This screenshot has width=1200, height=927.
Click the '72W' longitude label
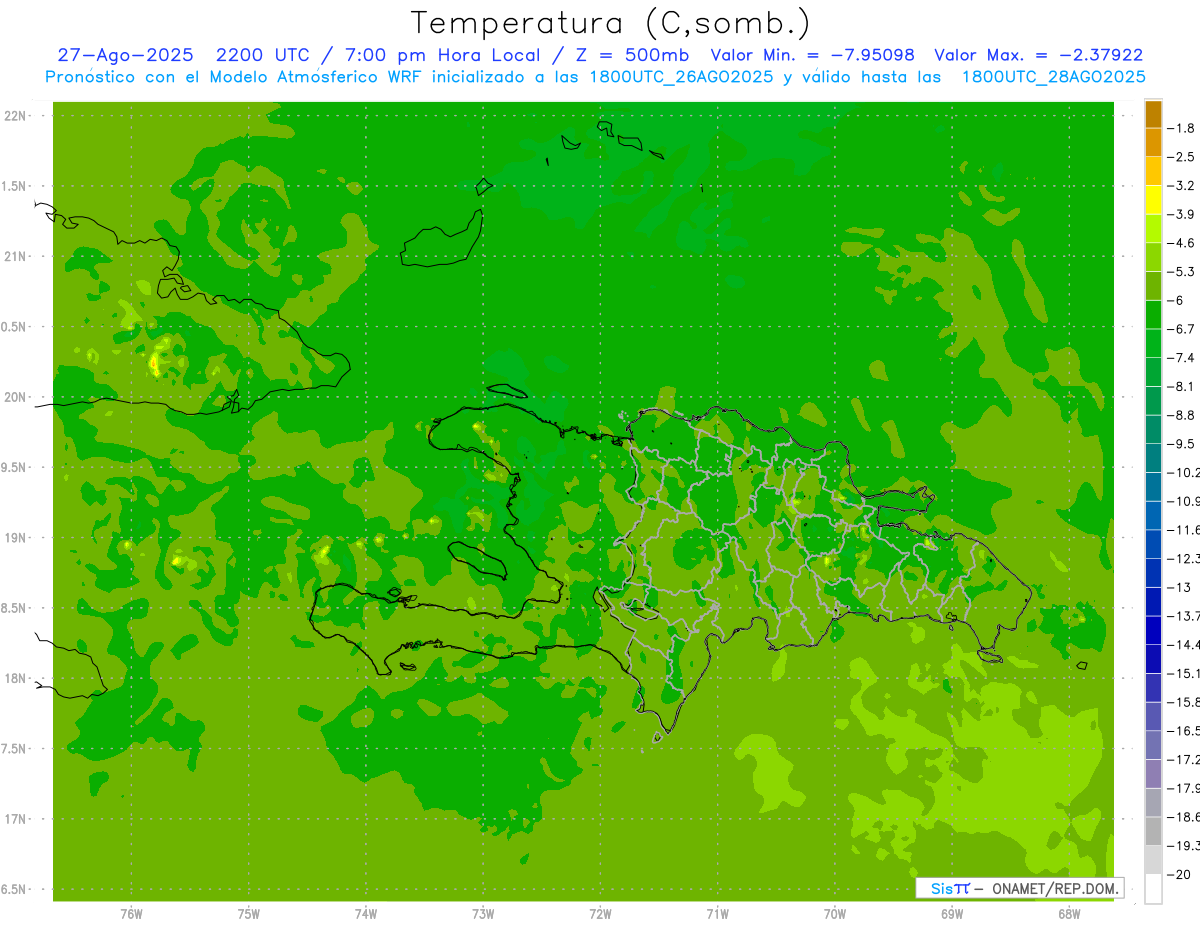click(600, 913)
